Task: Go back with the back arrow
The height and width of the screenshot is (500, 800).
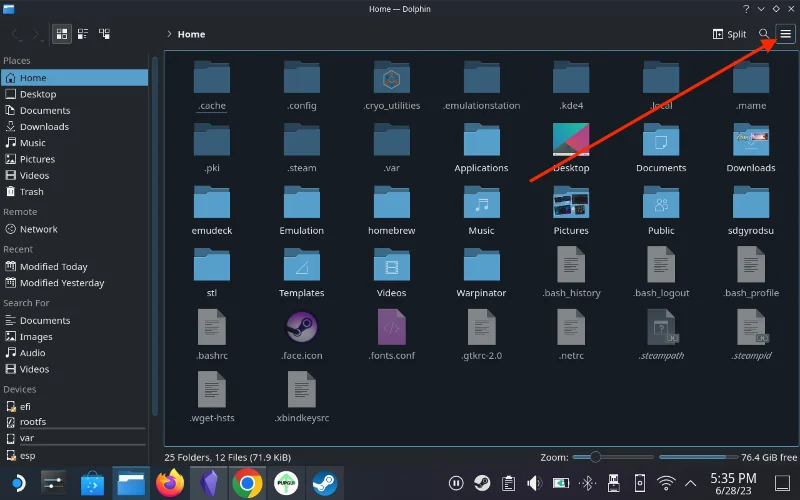Action: [x=16, y=34]
